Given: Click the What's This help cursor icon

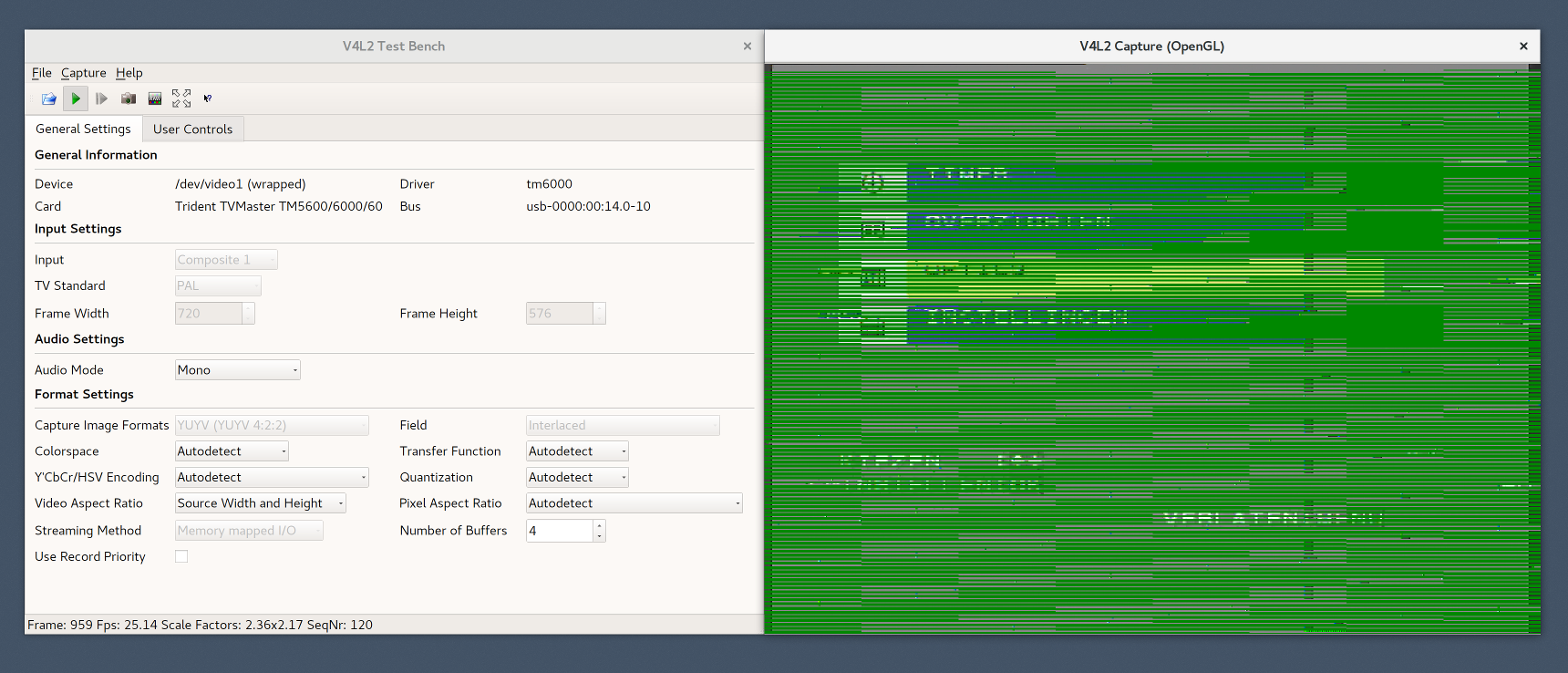Looking at the screenshot, I should [208, 98].
